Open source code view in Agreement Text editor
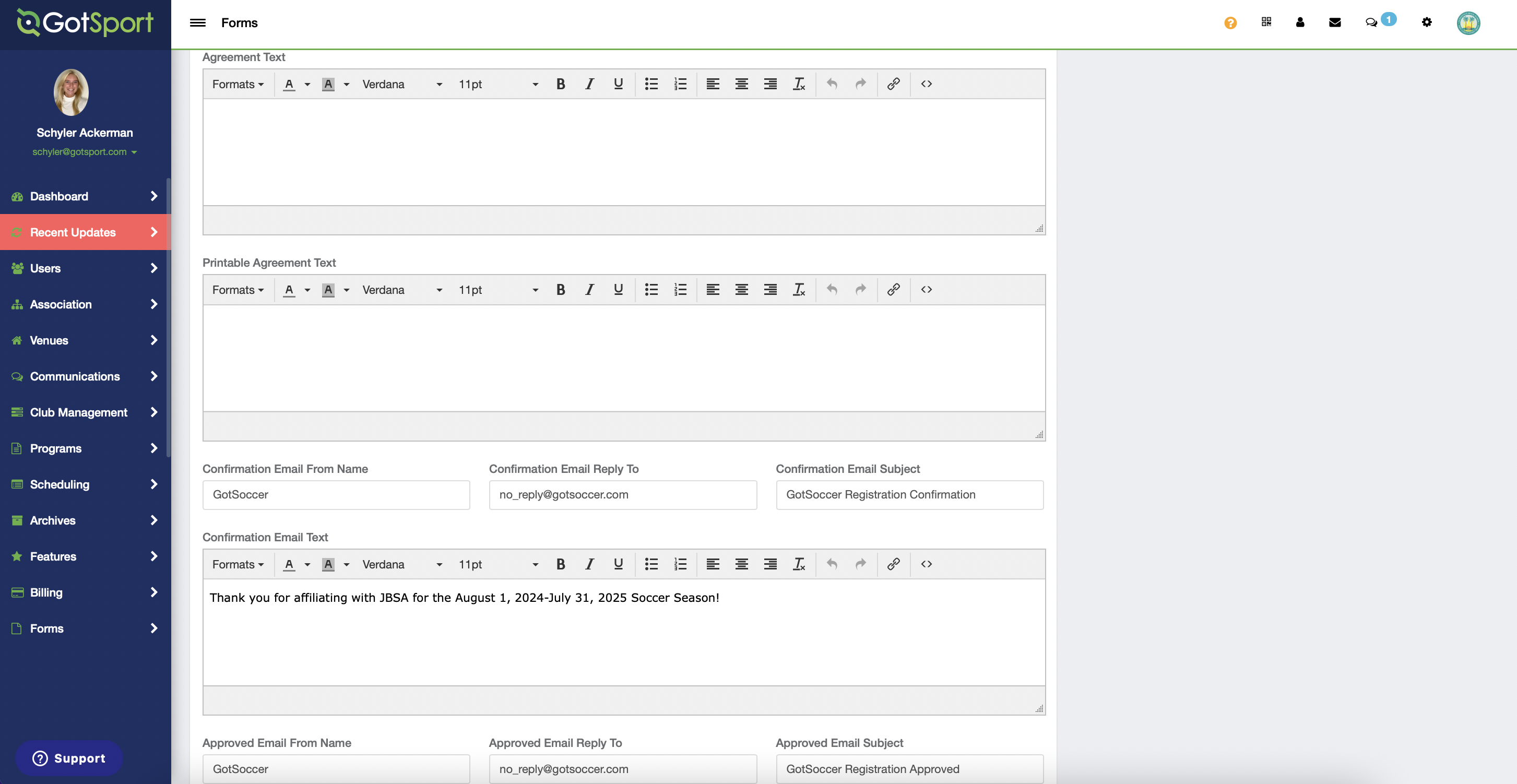The height and width of the screenshot is (784, 1517). (x=927, y=84)
